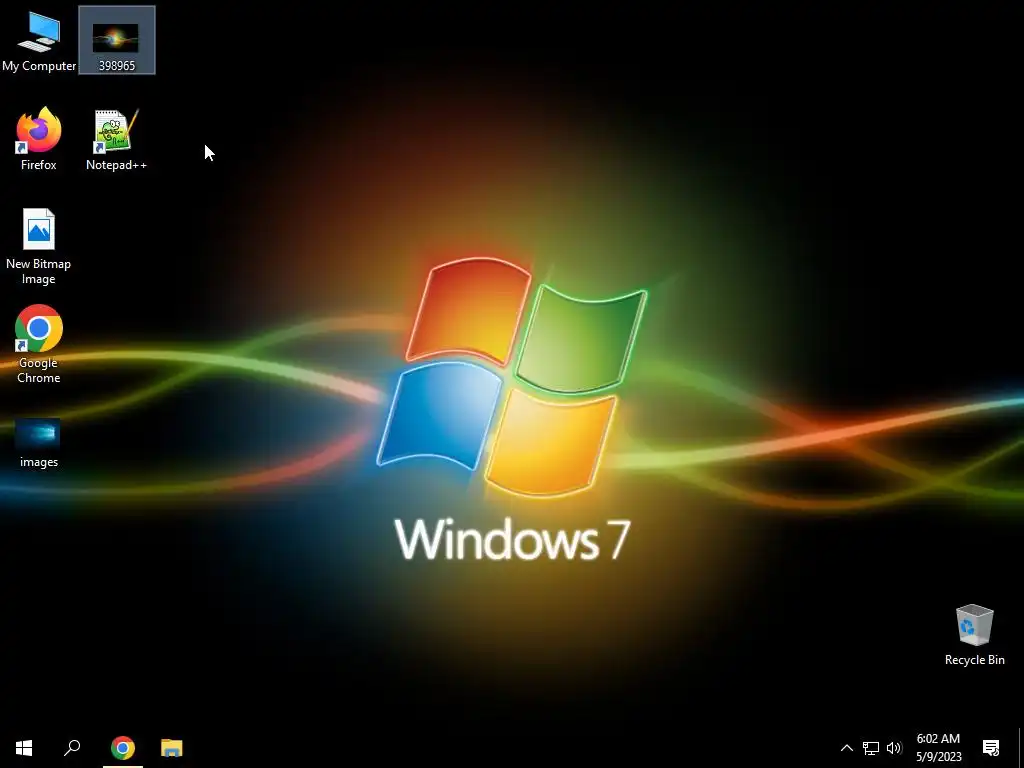
Task: Open the Windows Start menu
Action: pos(24,748)
